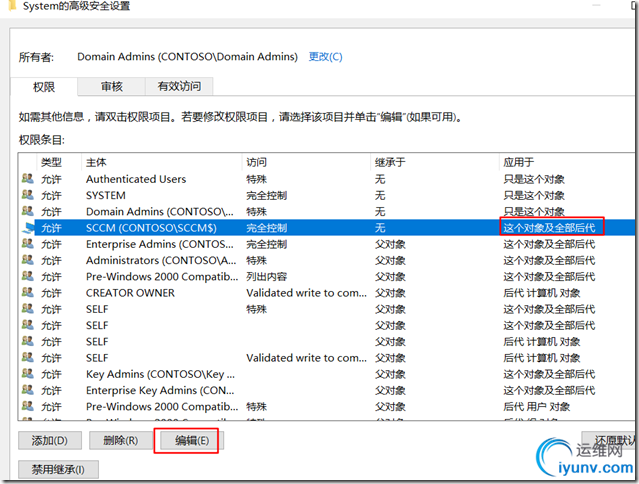
Task: Select the CREATOR OWNER entry
Action: (326, 293)
